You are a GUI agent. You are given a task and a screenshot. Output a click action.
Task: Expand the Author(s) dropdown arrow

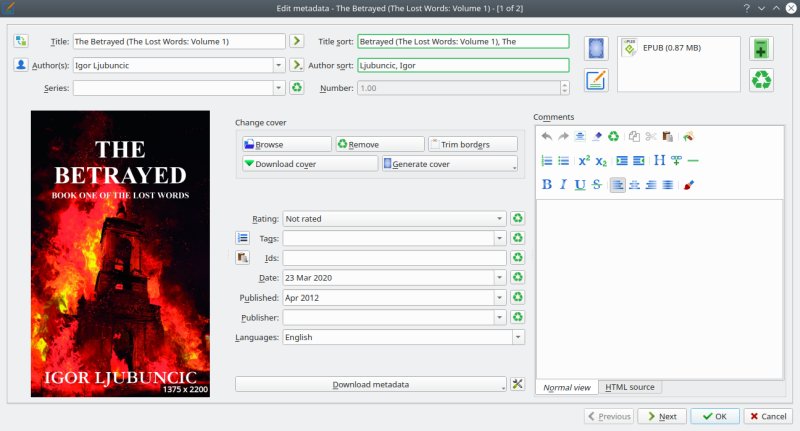tap(277, 65)
